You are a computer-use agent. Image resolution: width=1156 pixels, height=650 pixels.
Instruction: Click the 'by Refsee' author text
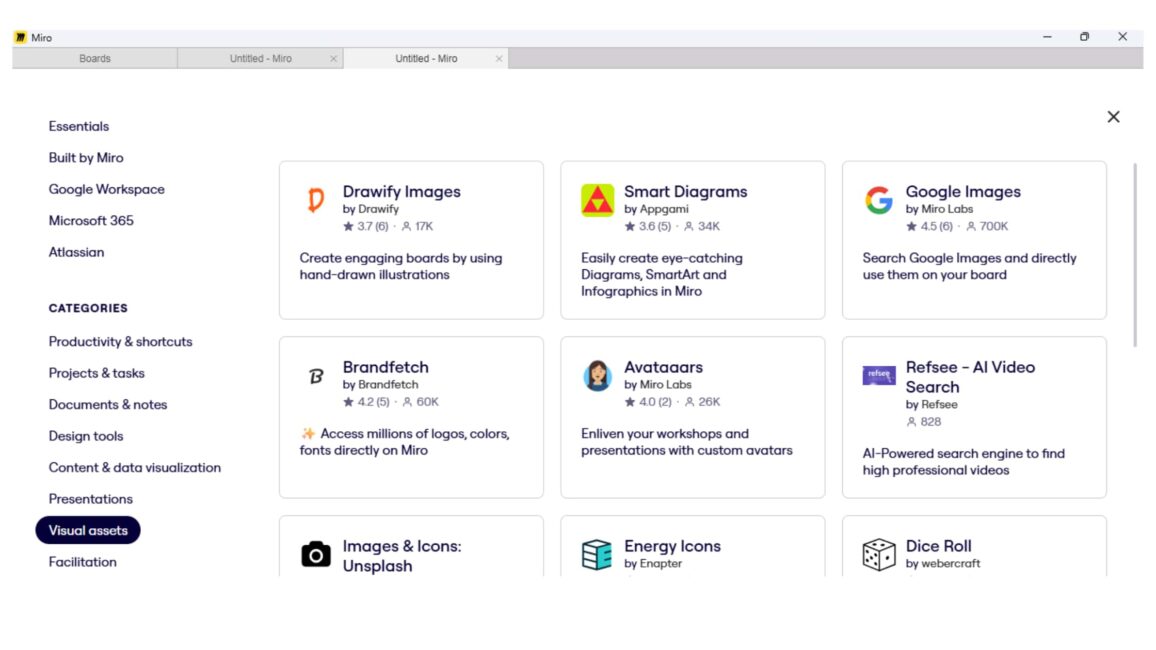pos(932,405)
